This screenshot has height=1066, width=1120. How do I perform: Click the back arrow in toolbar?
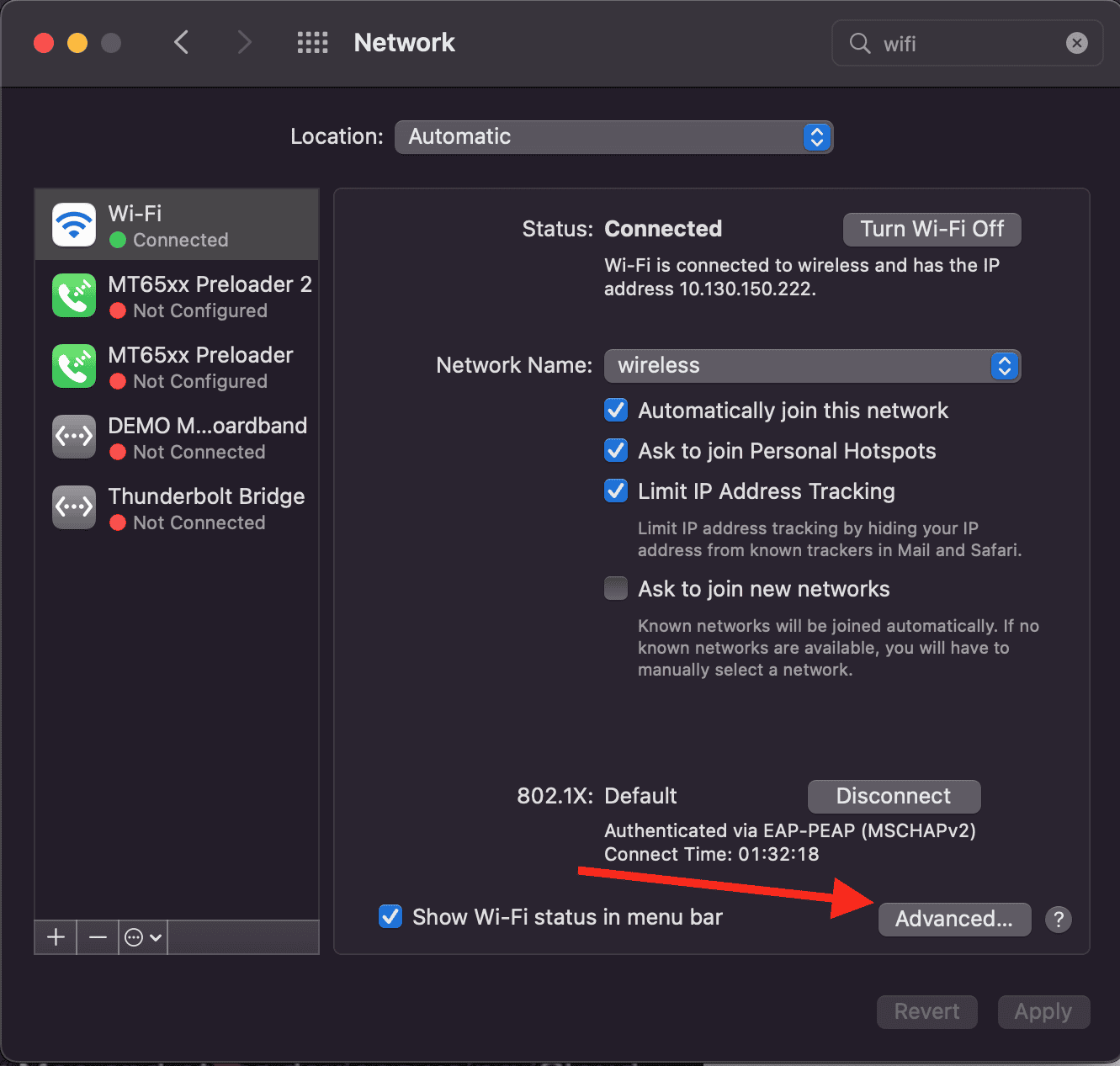pyautogui.click(x=181, y=42)
